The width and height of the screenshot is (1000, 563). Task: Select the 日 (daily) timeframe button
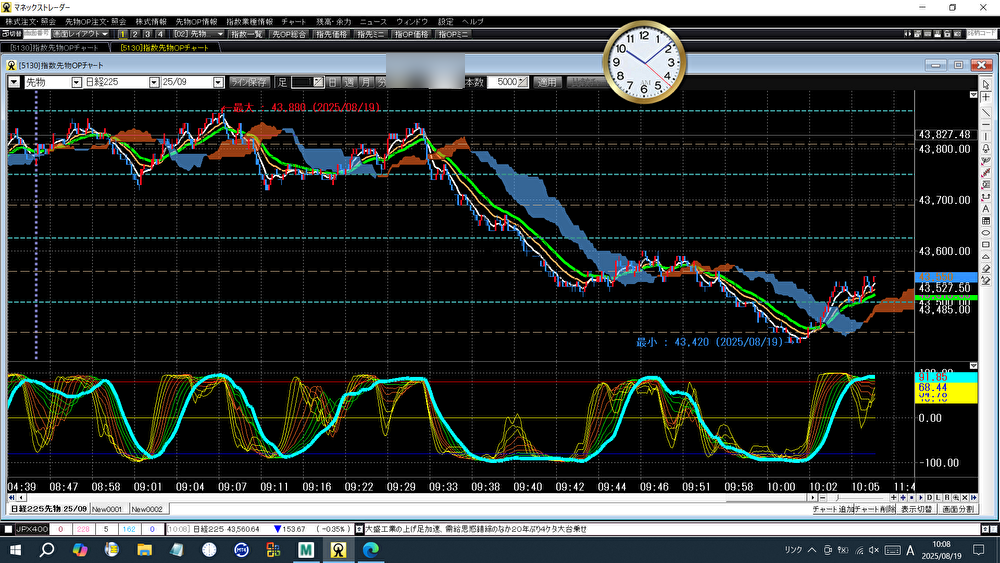pos(333,82)
